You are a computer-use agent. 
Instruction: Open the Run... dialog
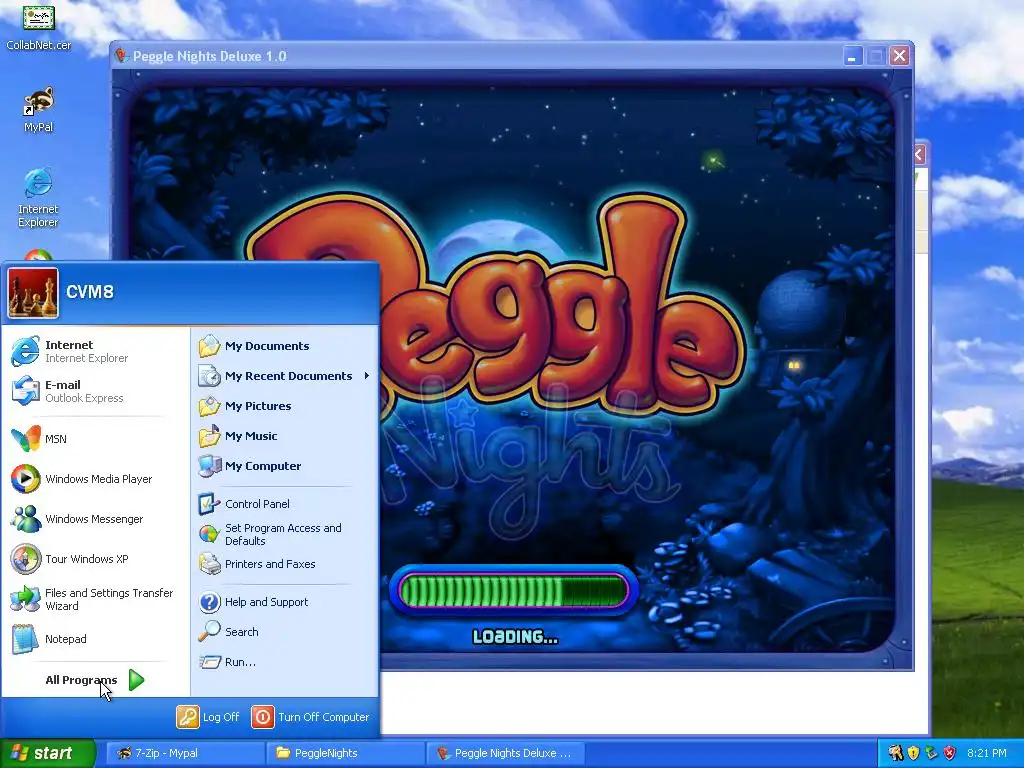click(x=285, y=662)
